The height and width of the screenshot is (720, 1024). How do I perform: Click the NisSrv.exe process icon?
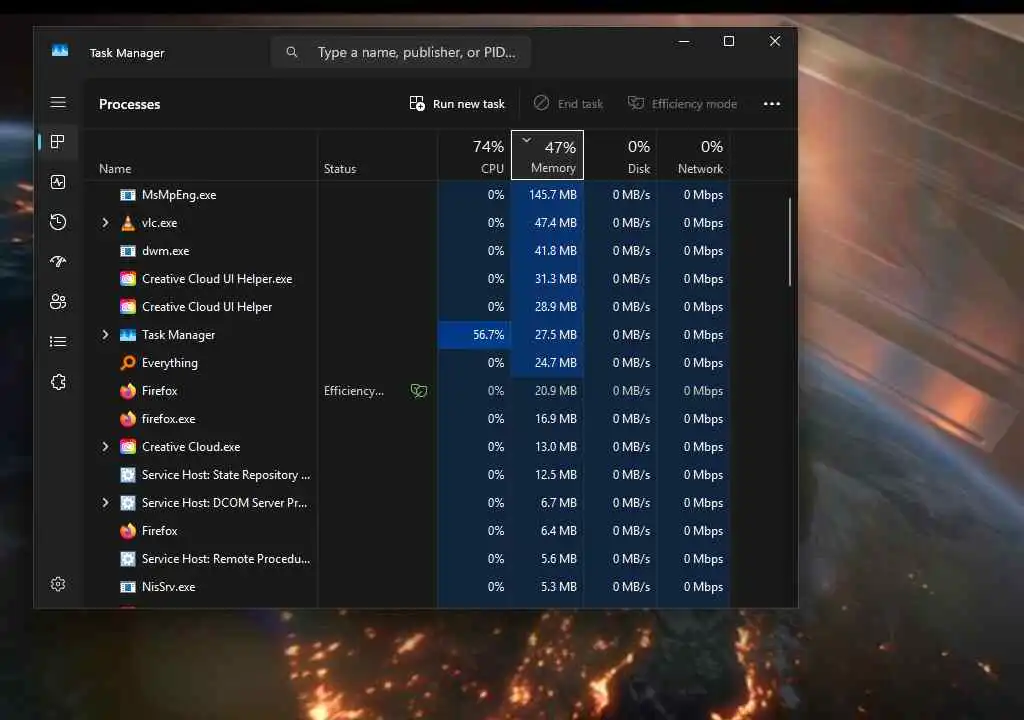tap(128, 587)
